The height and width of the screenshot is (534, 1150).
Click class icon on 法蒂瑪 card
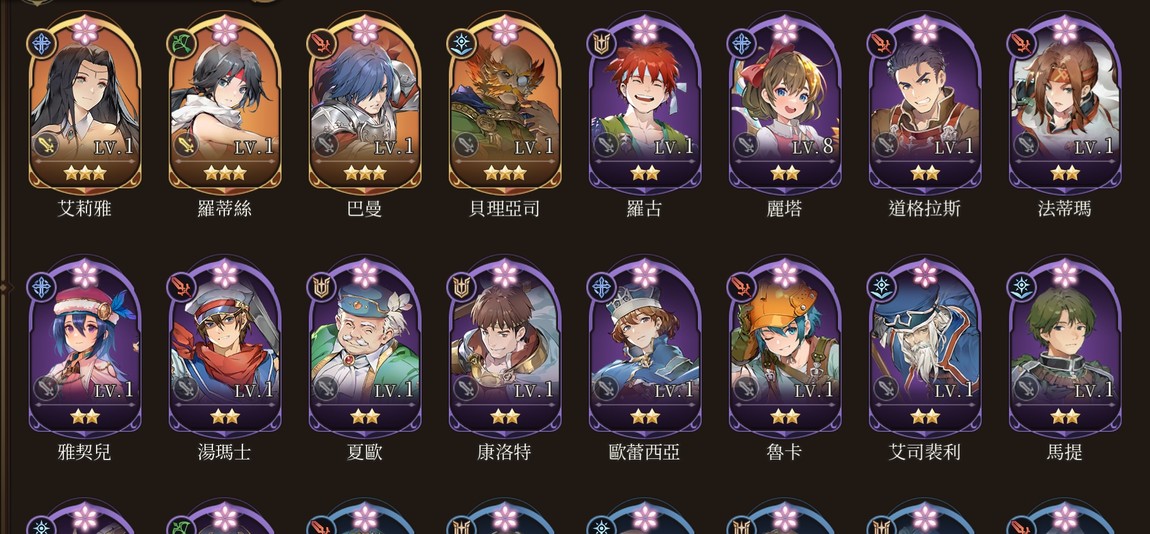point(1022,44)
